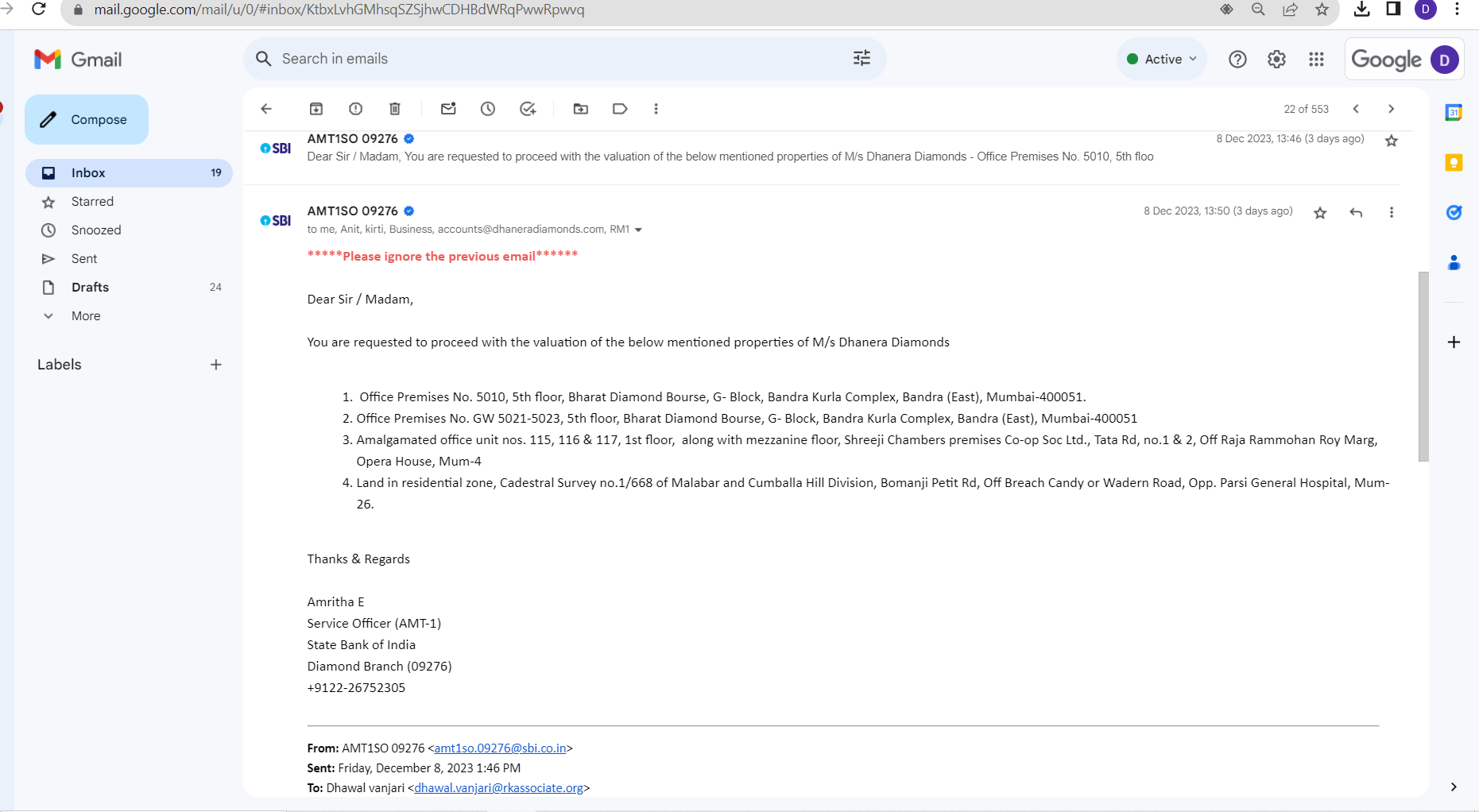
Task: Click the search magnifier icon
Action: tap(264, 59)
